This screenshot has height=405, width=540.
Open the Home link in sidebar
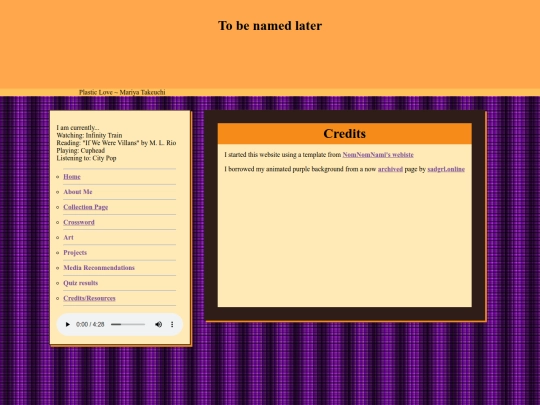[x=72, y=177]
